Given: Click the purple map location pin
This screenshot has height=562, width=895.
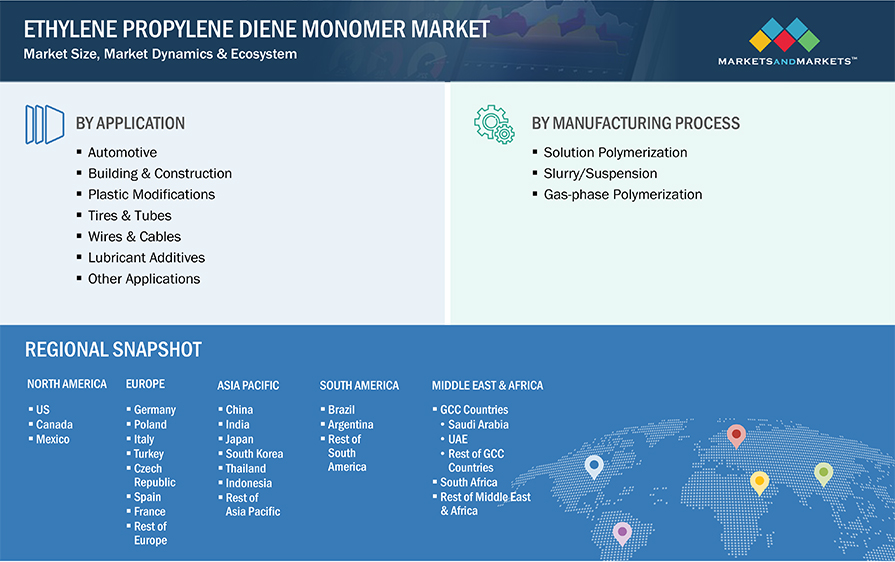Looking at the screenshot, I should pos(622,532).
